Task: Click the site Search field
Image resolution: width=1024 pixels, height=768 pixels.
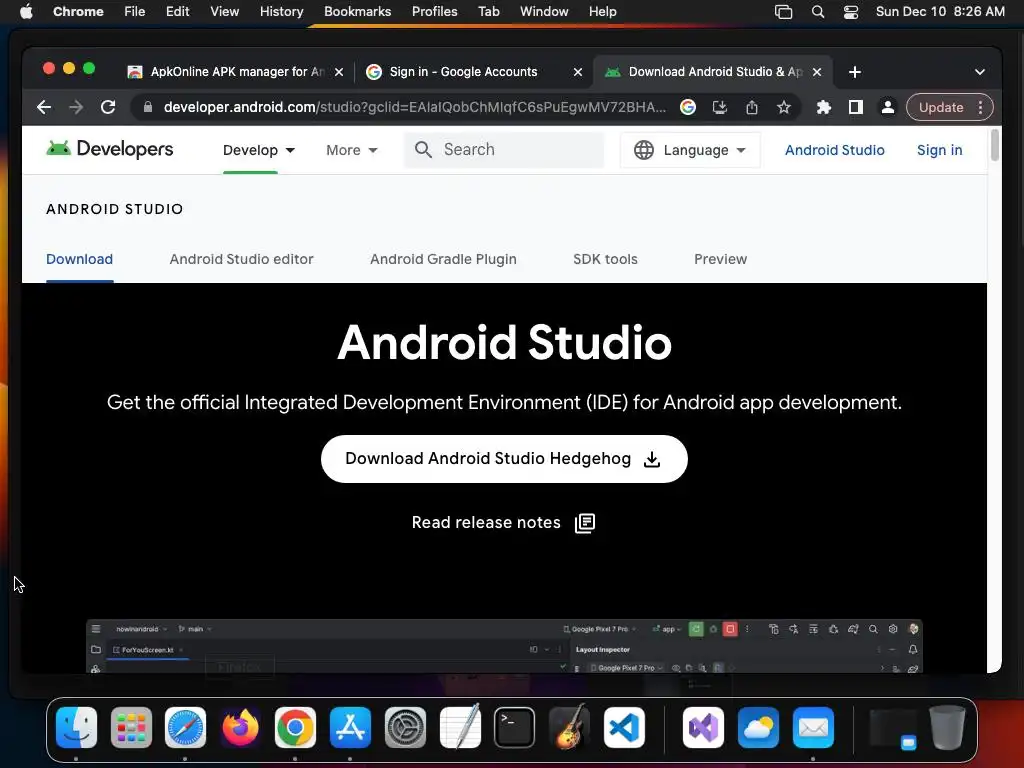Action: point(504,150)
